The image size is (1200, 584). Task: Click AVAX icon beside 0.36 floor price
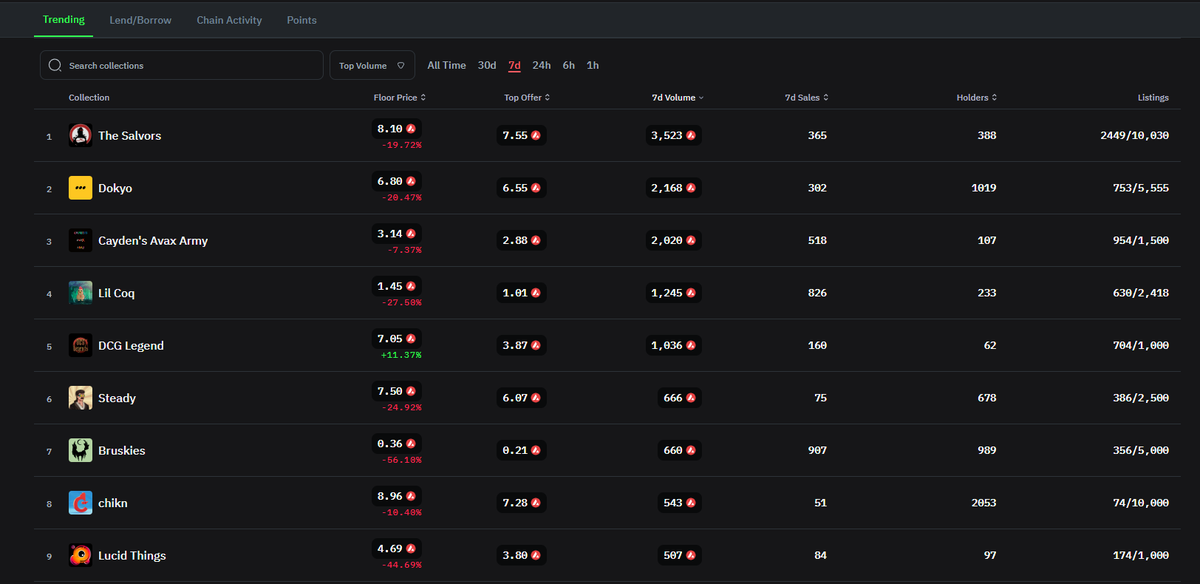point(411,443)
